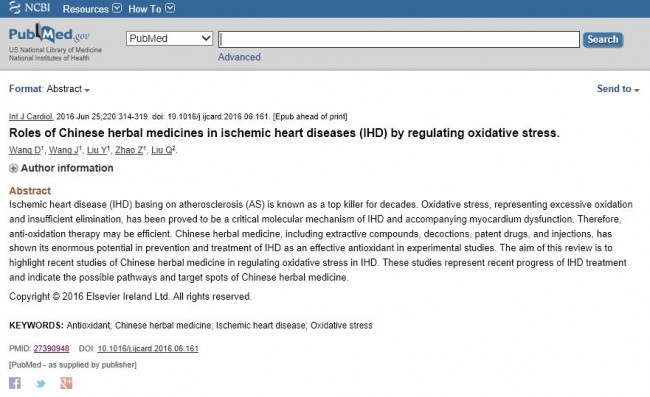Open author Wang J link
The height and width of the screenshot is (397, 650).
63,150
